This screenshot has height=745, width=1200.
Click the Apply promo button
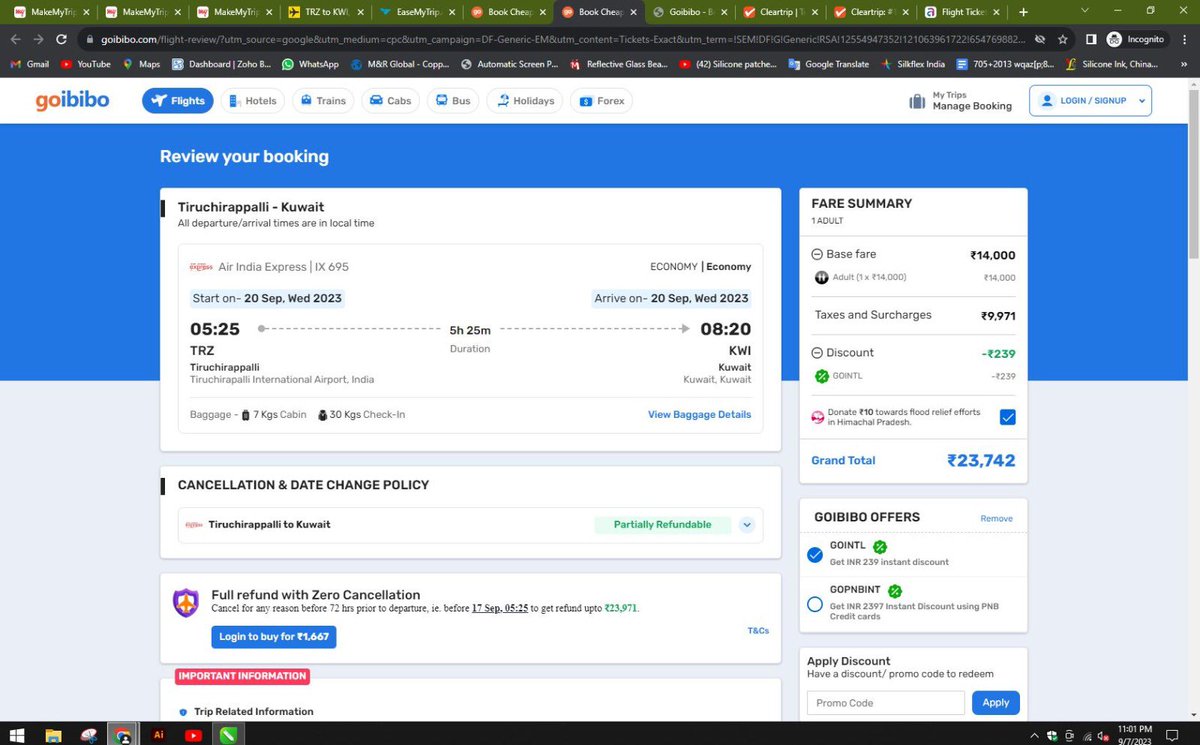tap(995, 703)
